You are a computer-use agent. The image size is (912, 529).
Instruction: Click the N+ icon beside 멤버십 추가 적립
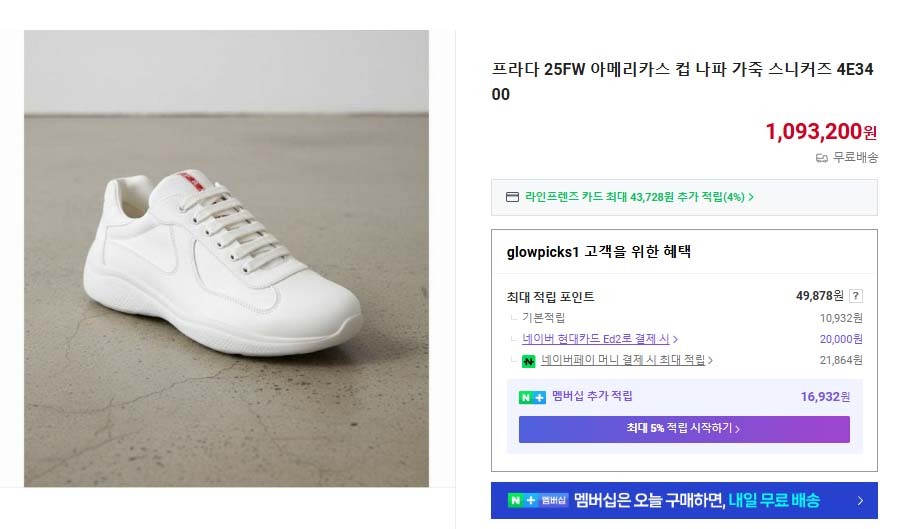[532, 397]
